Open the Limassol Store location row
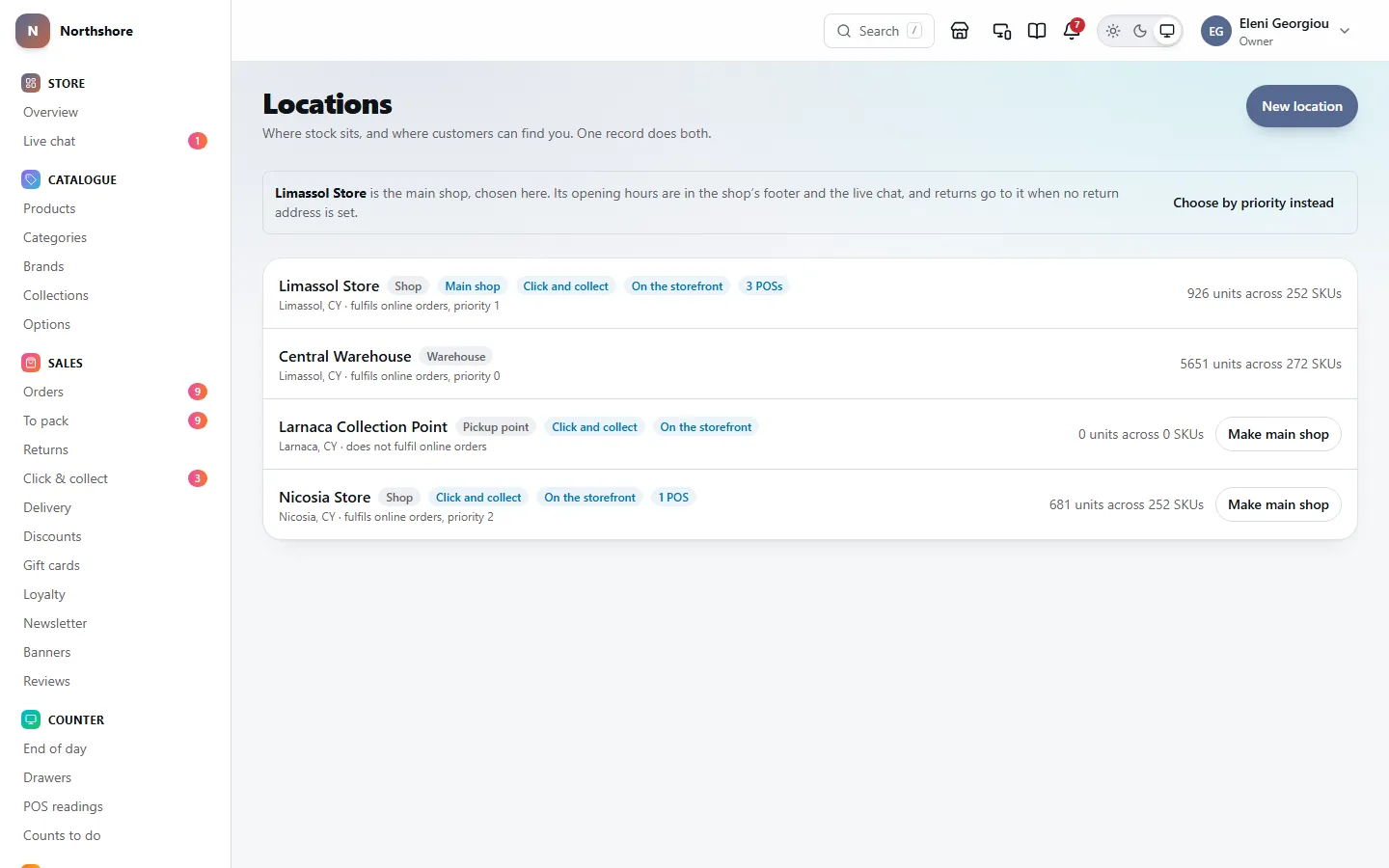The image size is (1389, 868). tap(810, 294)
